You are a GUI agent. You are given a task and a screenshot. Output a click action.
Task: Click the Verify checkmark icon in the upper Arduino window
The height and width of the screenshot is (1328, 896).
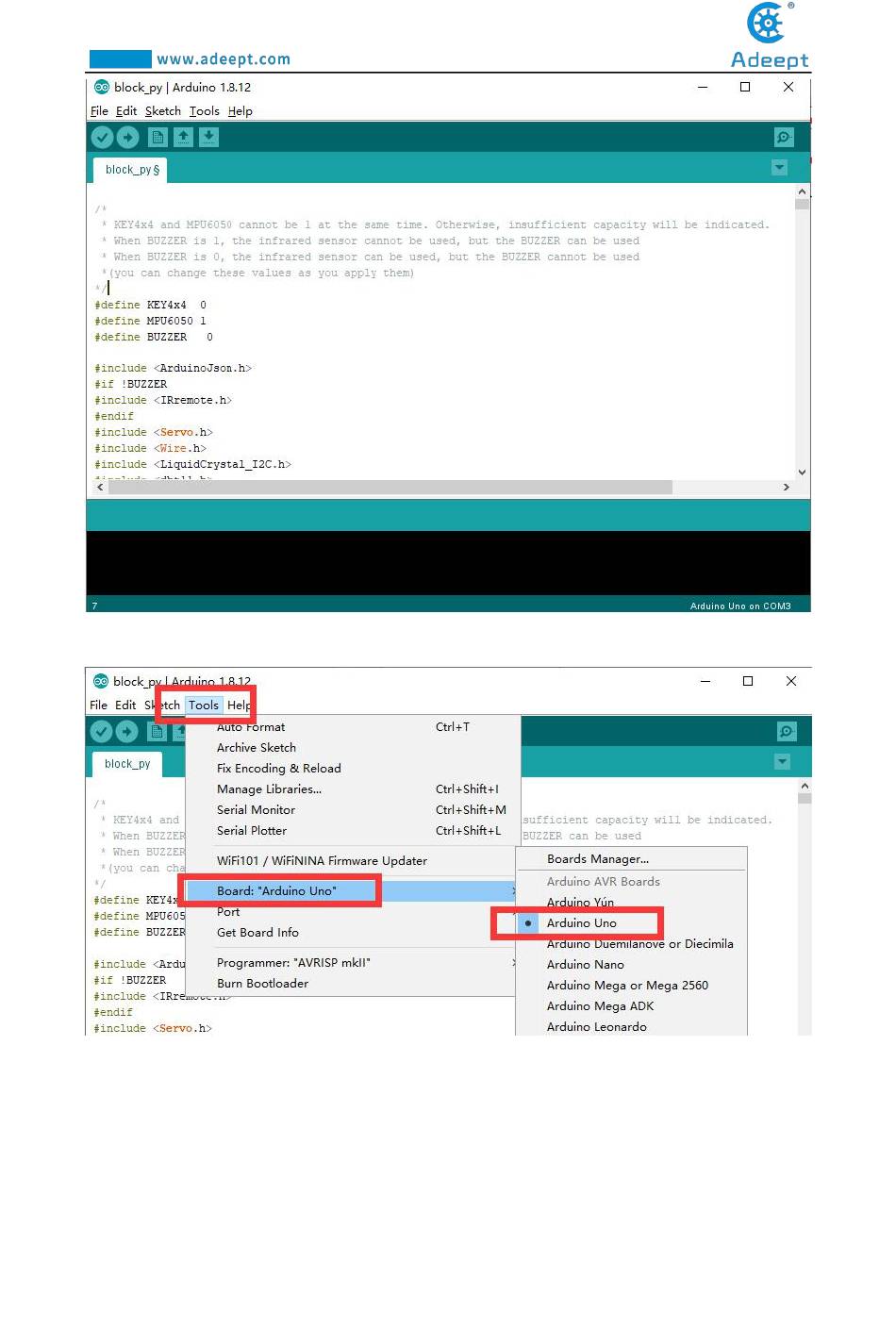pos(102,138)
